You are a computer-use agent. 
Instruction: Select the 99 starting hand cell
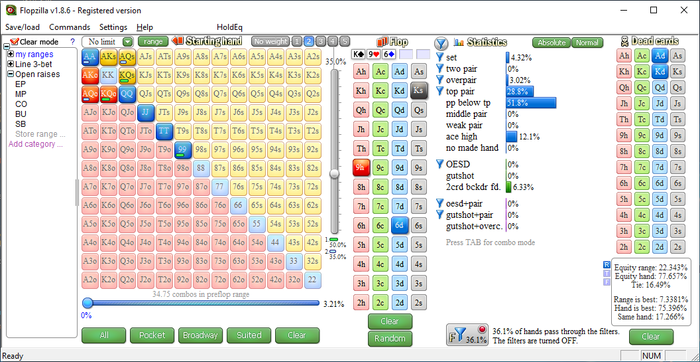pos(183,150)
